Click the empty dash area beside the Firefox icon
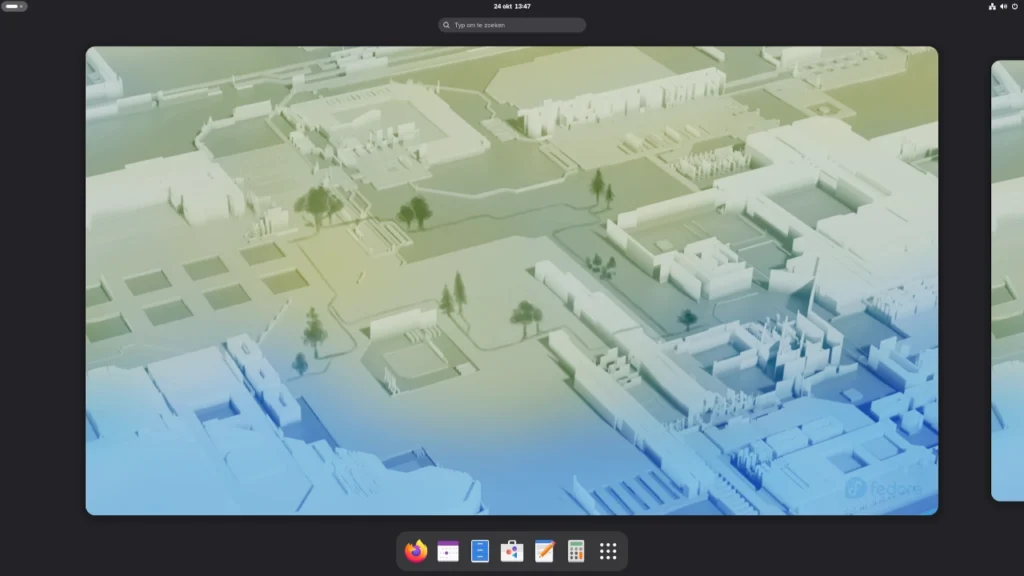 400,551
